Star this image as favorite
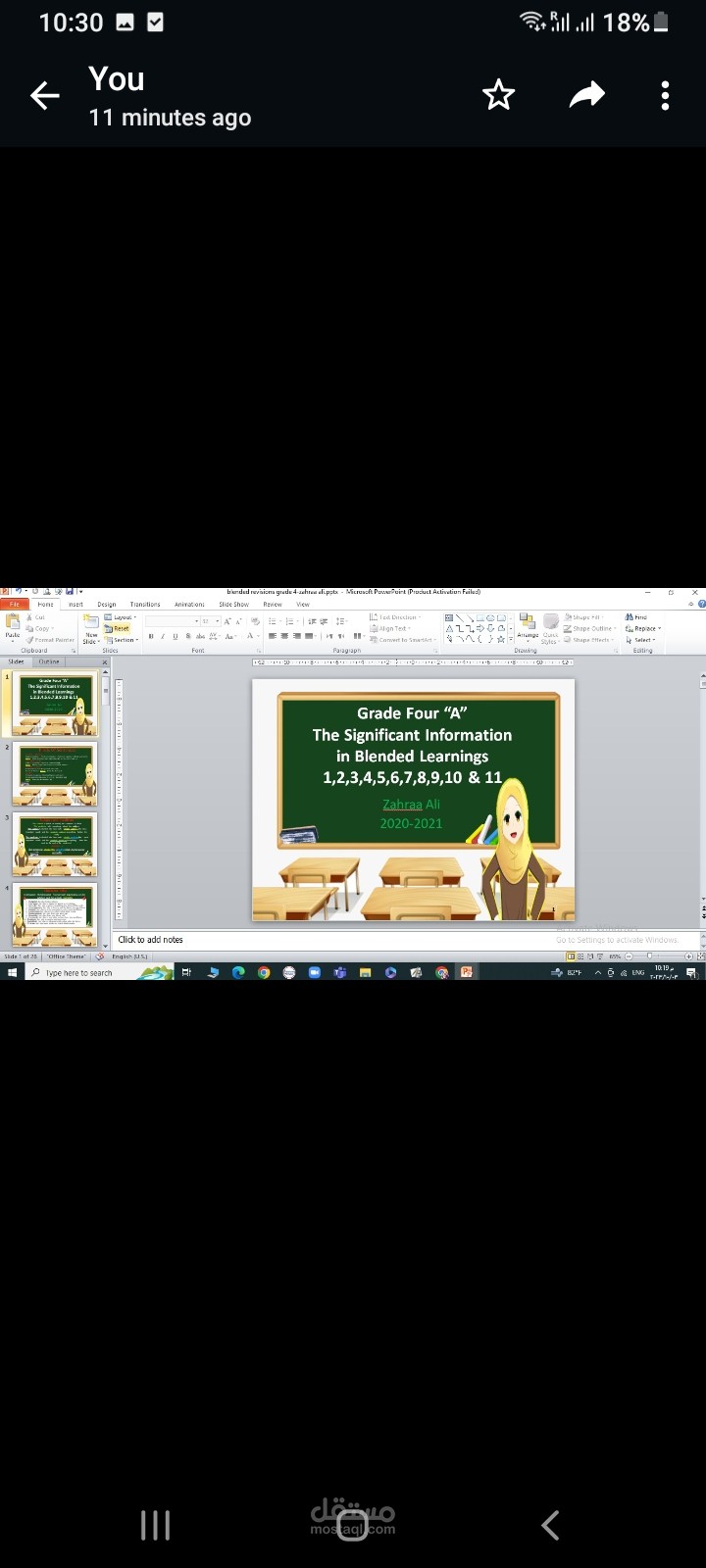The image size is (706, 1568). click(498, 95)
